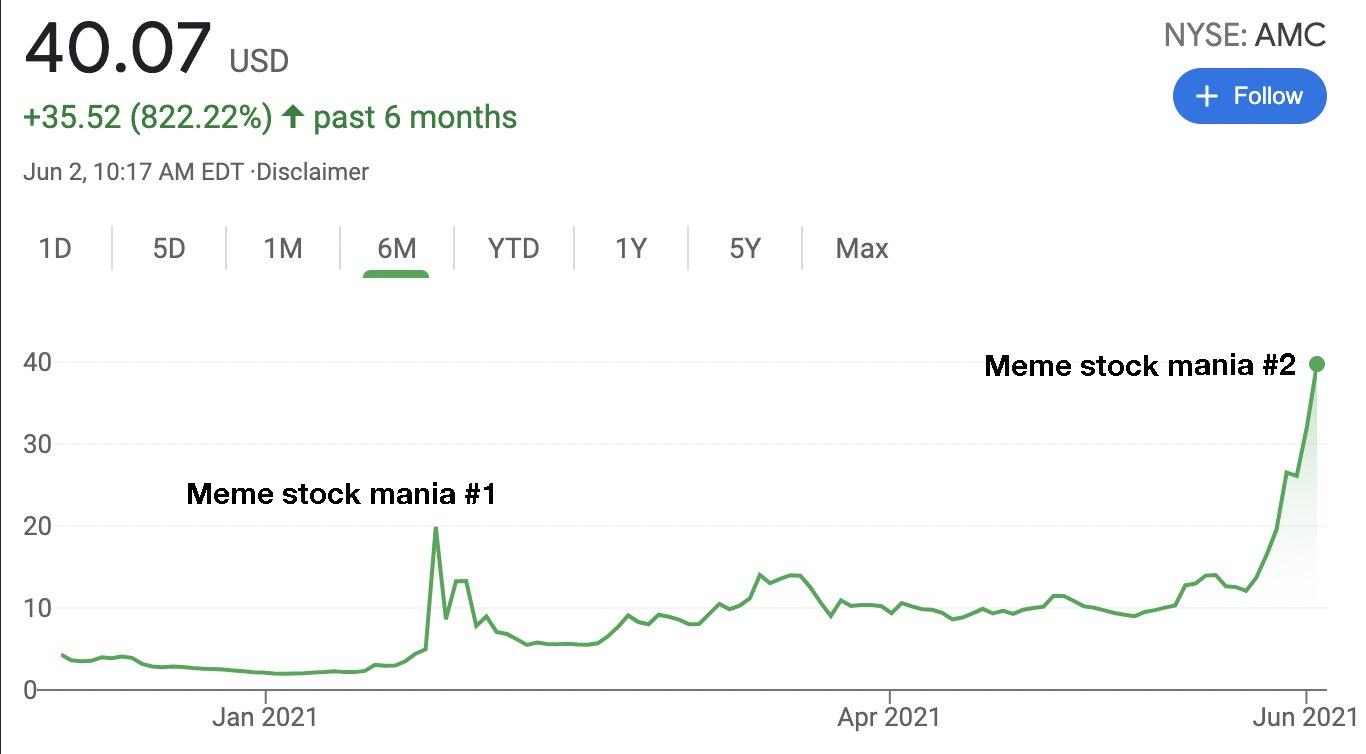Choose the 5Y time range
Viewport: 1366px width, 754px height.
(745, 248)
